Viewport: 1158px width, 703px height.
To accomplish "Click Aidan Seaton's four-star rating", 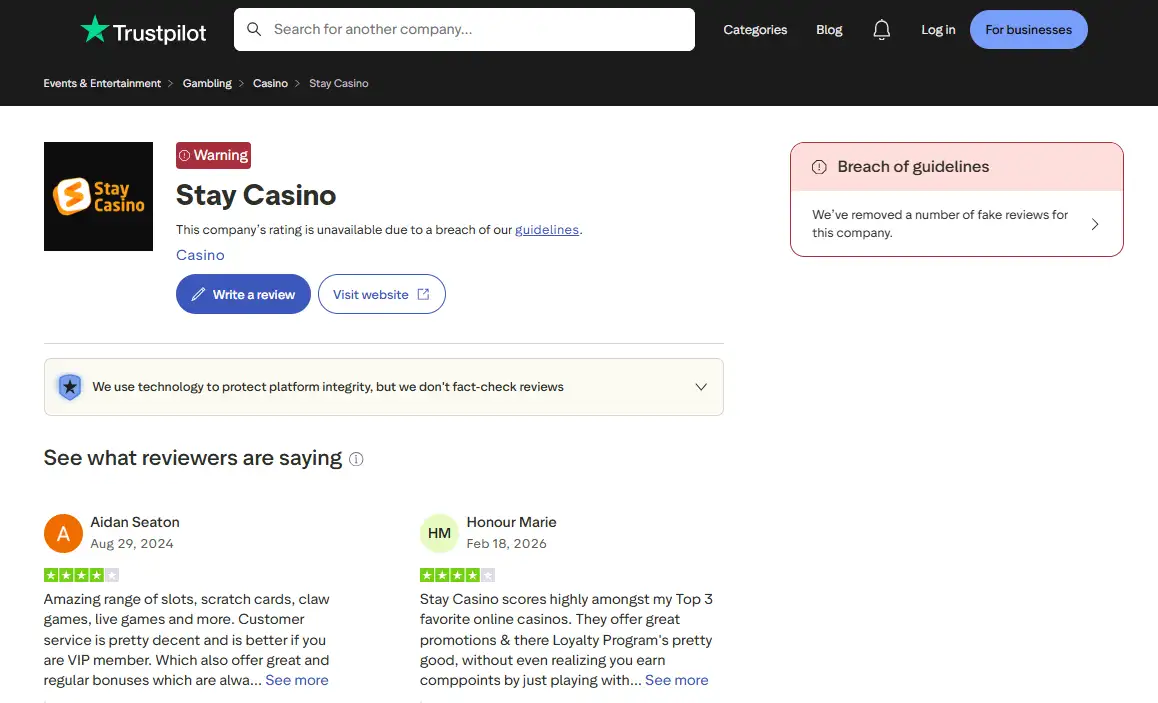I will click(81, 575).
